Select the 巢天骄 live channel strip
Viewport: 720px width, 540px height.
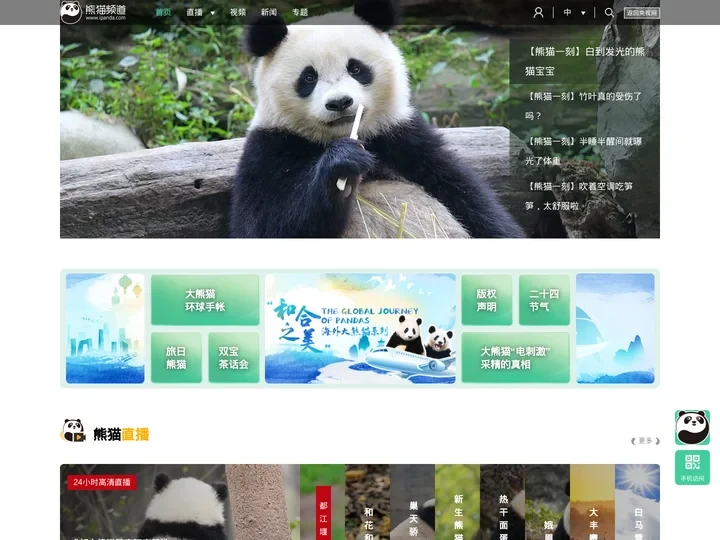412,502
